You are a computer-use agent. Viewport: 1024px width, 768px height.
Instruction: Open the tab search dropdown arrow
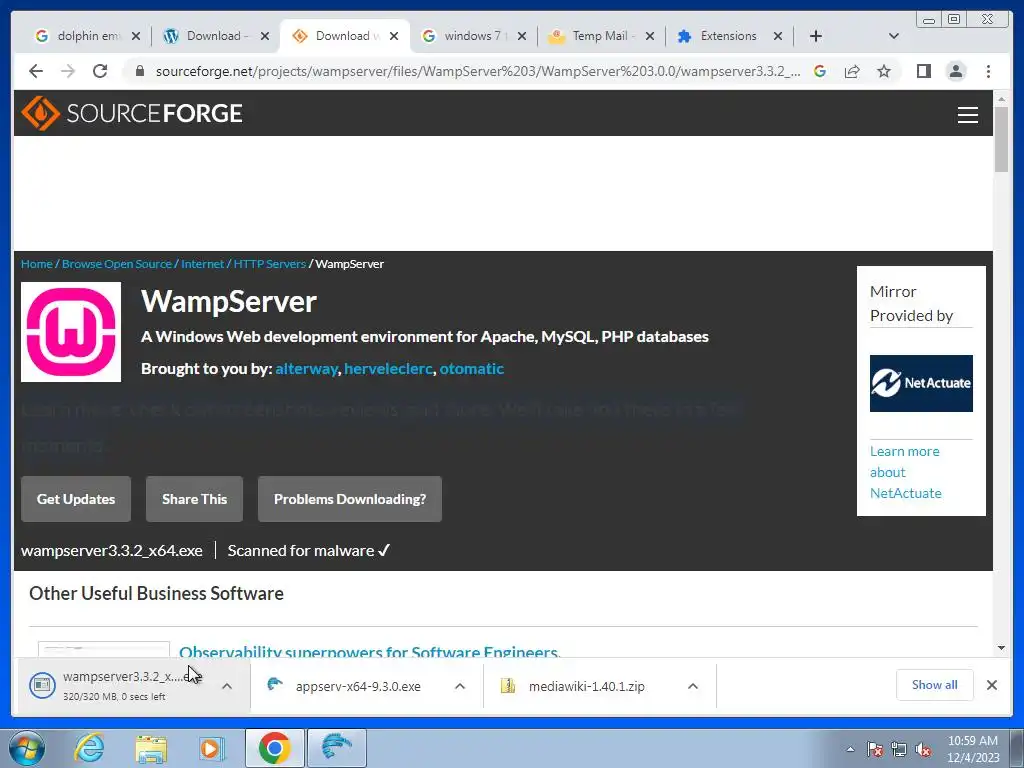894,36
